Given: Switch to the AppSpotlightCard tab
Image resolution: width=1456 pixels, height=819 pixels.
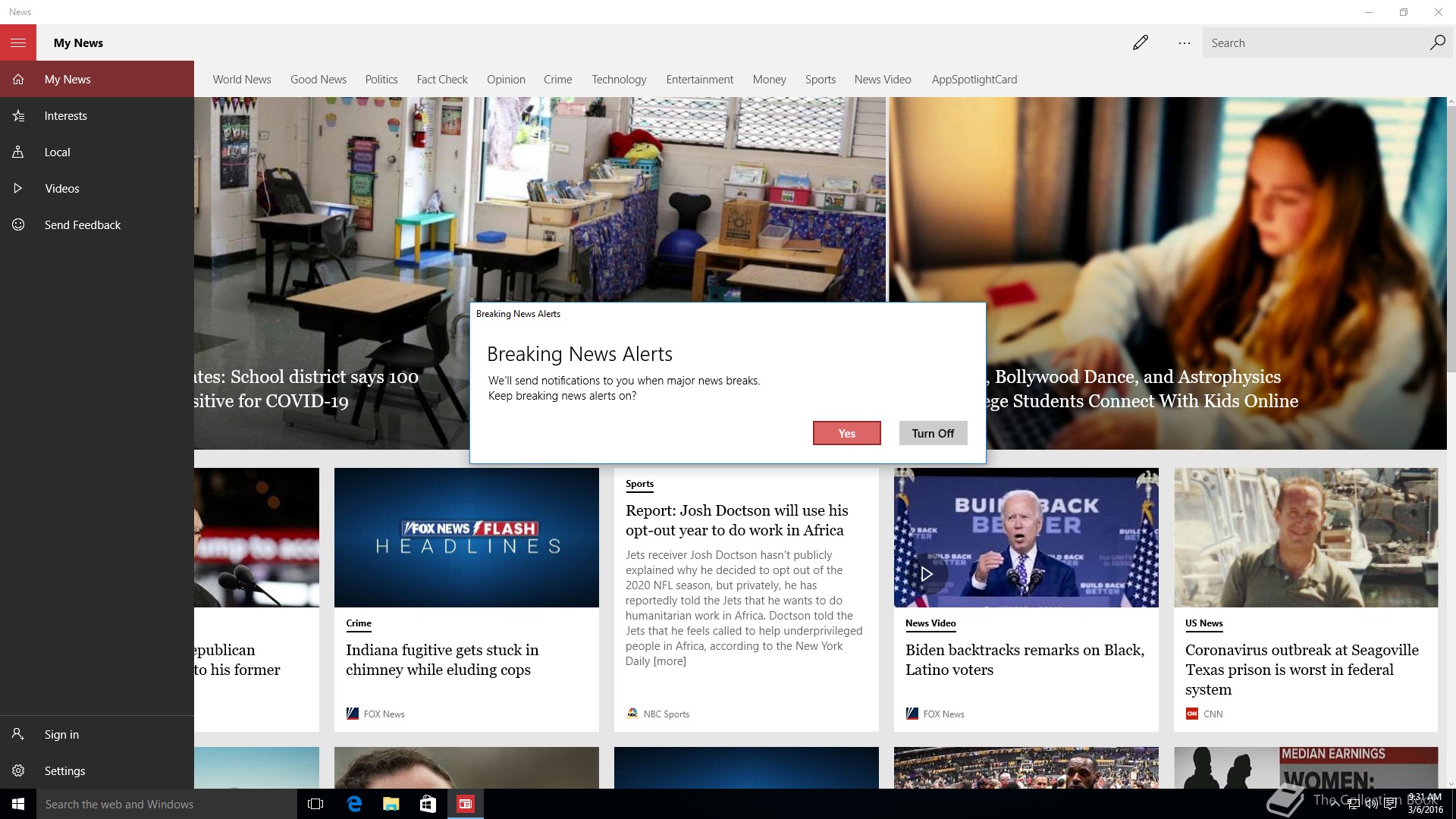Looking at the screenshot, I should click(x=974, y=80).
